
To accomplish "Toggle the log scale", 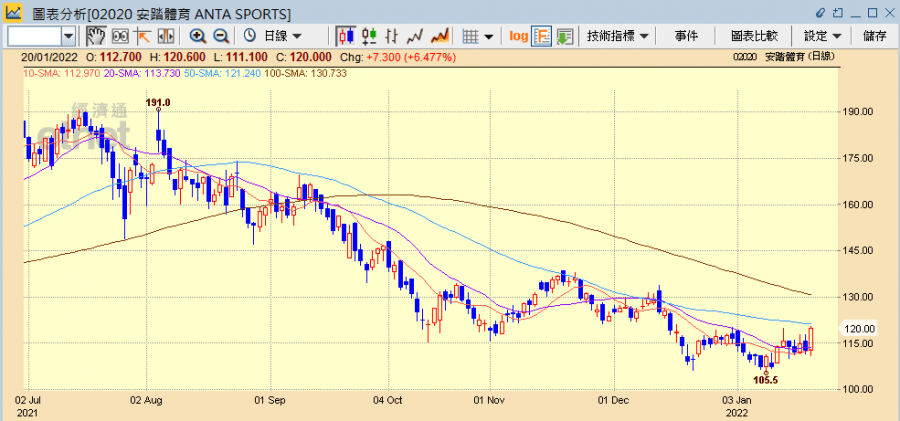I will (518, 36).
